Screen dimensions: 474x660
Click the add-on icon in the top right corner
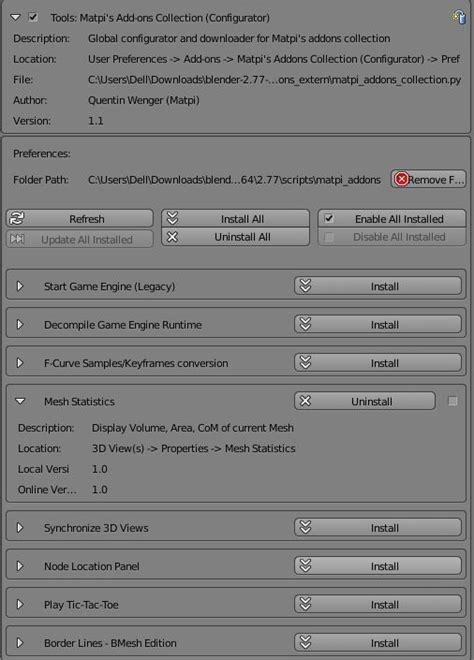pos(459,17)
